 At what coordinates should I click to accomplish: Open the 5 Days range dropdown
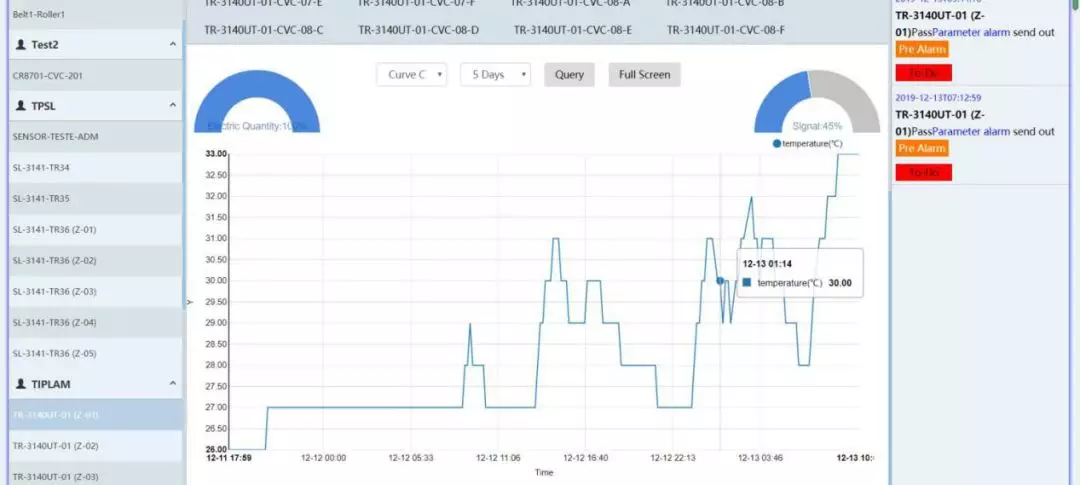coord(495,75)
